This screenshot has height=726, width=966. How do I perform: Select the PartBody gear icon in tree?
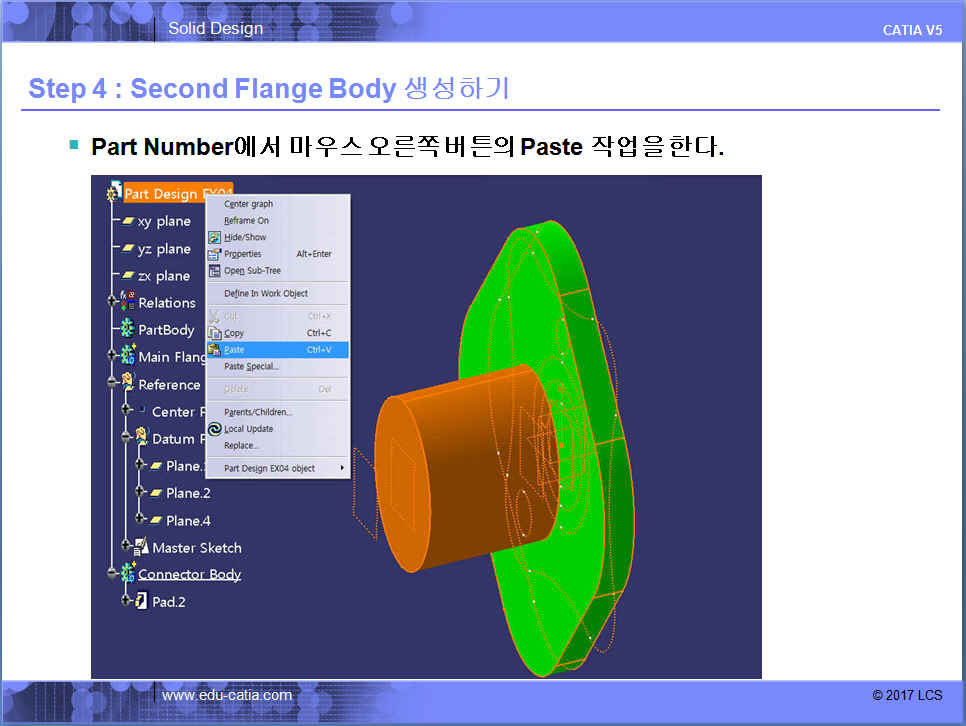127,329
